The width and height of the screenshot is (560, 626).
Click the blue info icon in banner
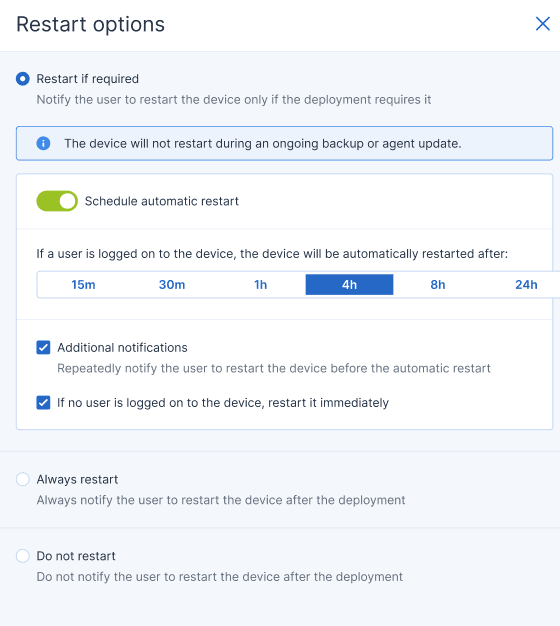coord(43,143)
